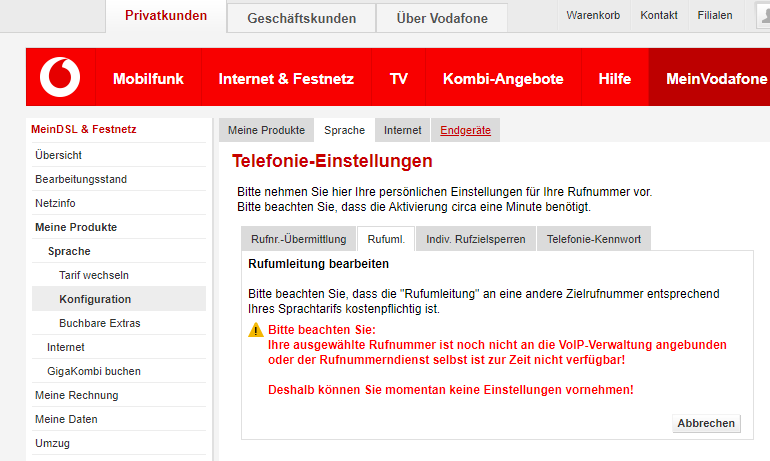
Task: Click the Telefonie-Einstellungen heading
Action: [x=332, y=161]
